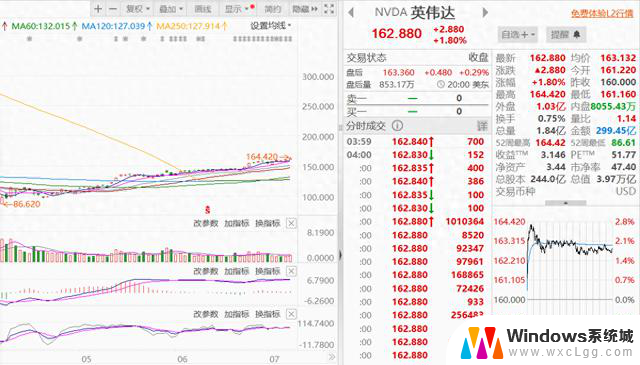
Task: Click 加指标 in the volume panel
Action: 237,223
